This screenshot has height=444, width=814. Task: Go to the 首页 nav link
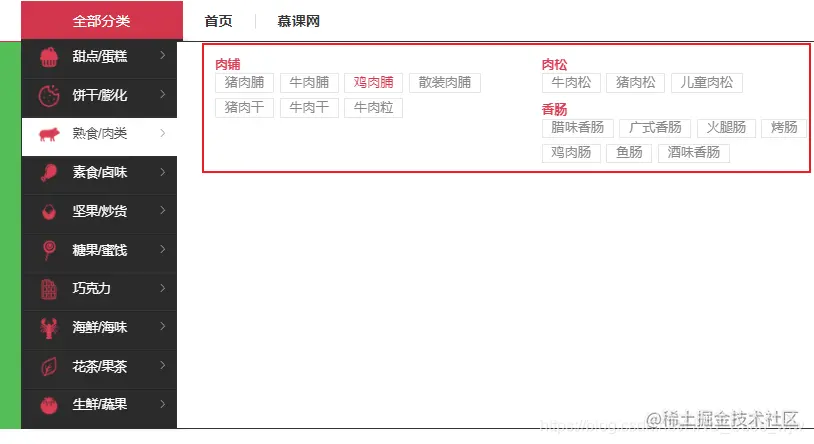point(218,21)
